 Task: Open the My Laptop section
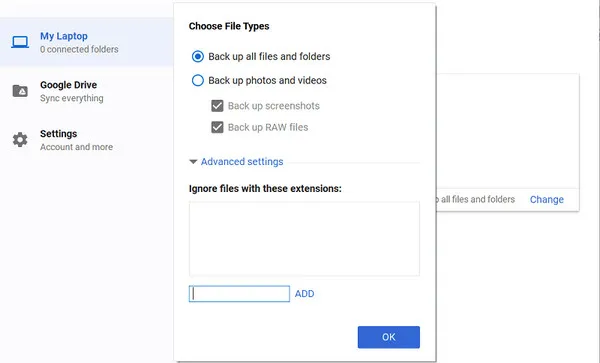pos(86,42)
